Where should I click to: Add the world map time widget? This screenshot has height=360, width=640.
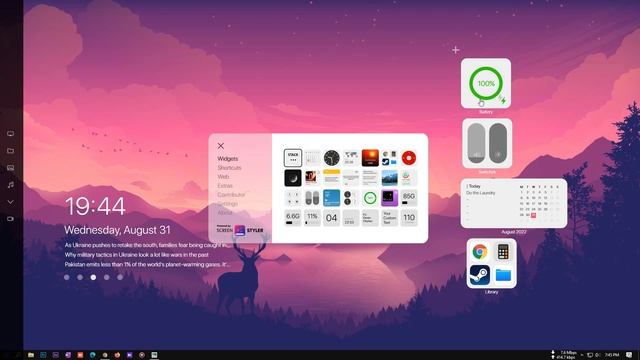click(351, 158)
